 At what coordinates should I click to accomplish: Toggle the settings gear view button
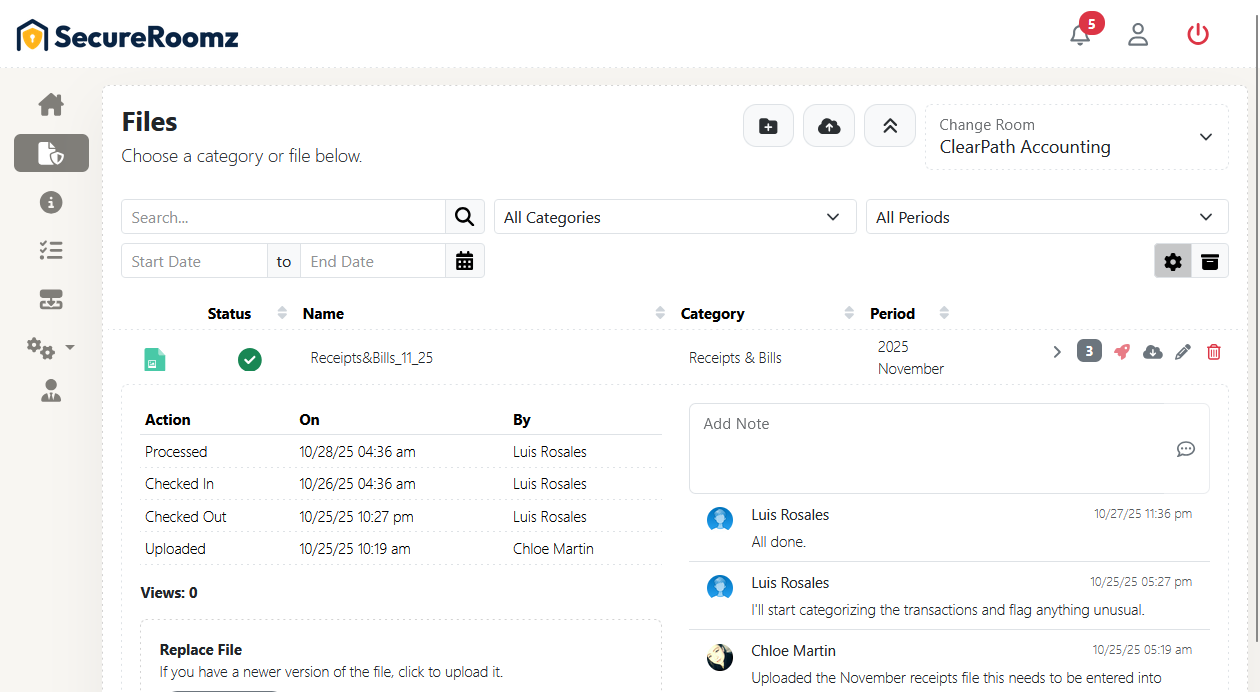pos(1173,262)
